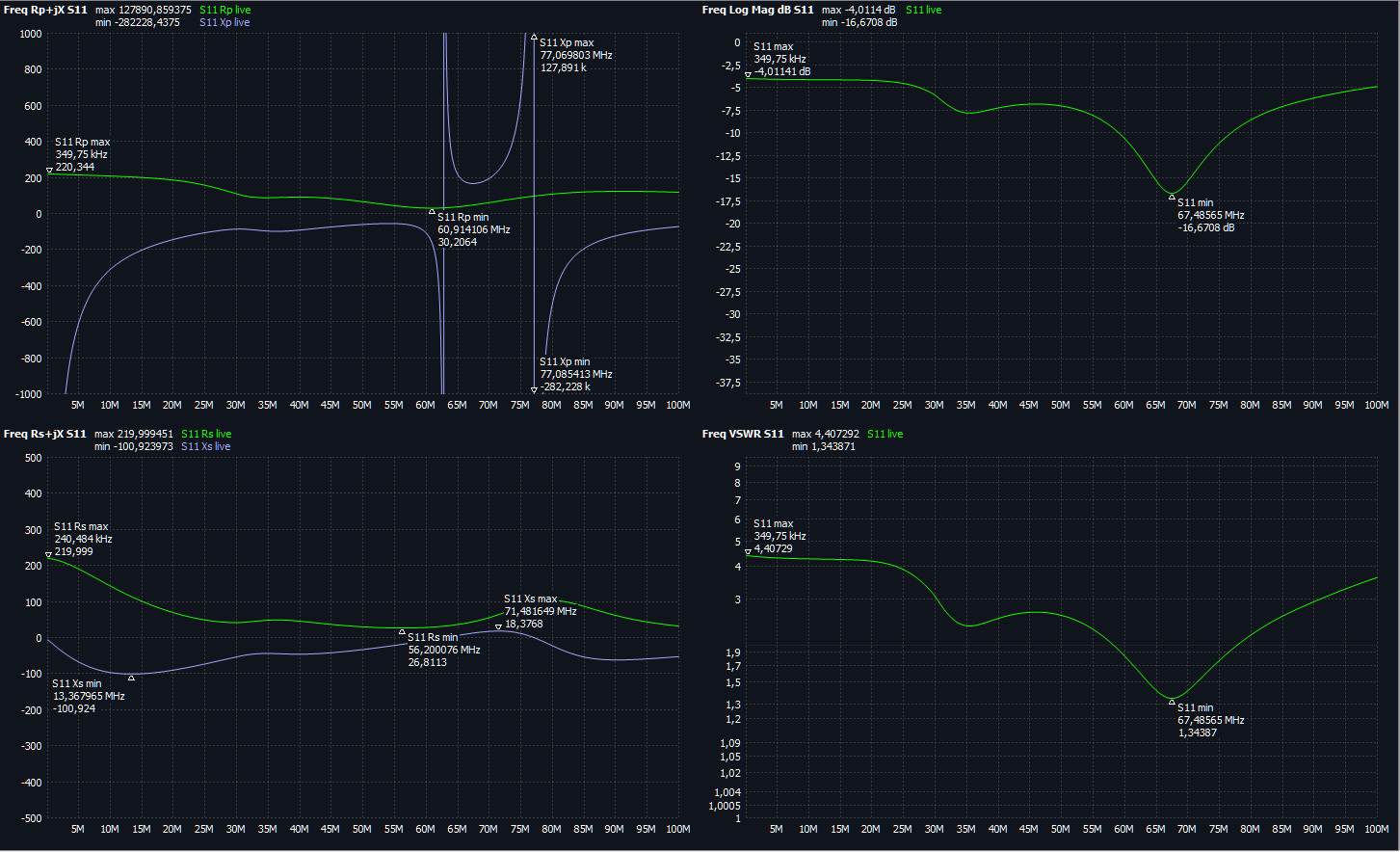Viewport: 1400px width, 852px height.
Task: Select the VSWR S11 min marker triangle
Action: point(1172,702)
